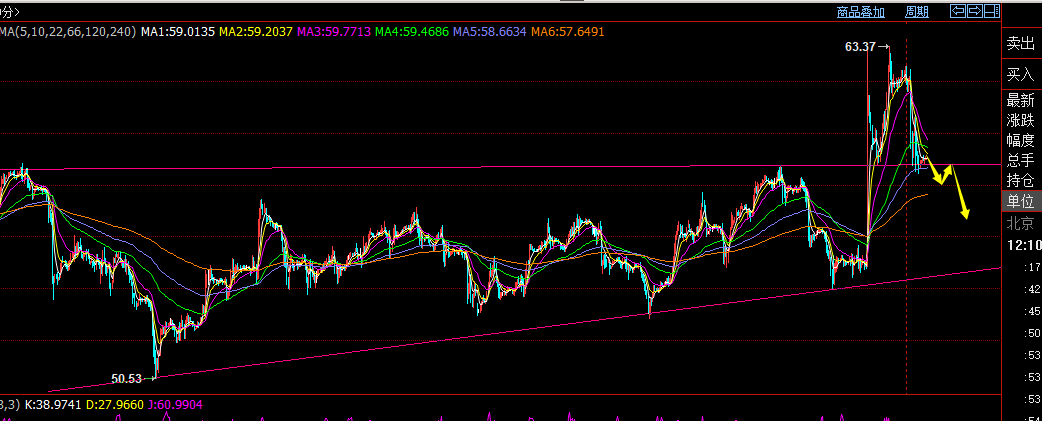The image size is (1042, 421).
Task: Click the MA parameters label (5,10,22,66,120,240)
Action: coord(68,31)
